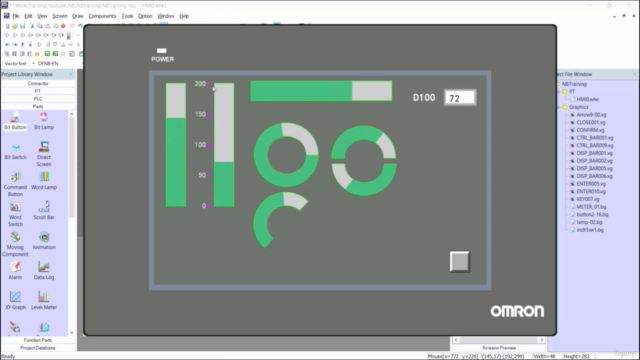Click the gray square button on HMI screen
The image size is (640, 360).
460,262
